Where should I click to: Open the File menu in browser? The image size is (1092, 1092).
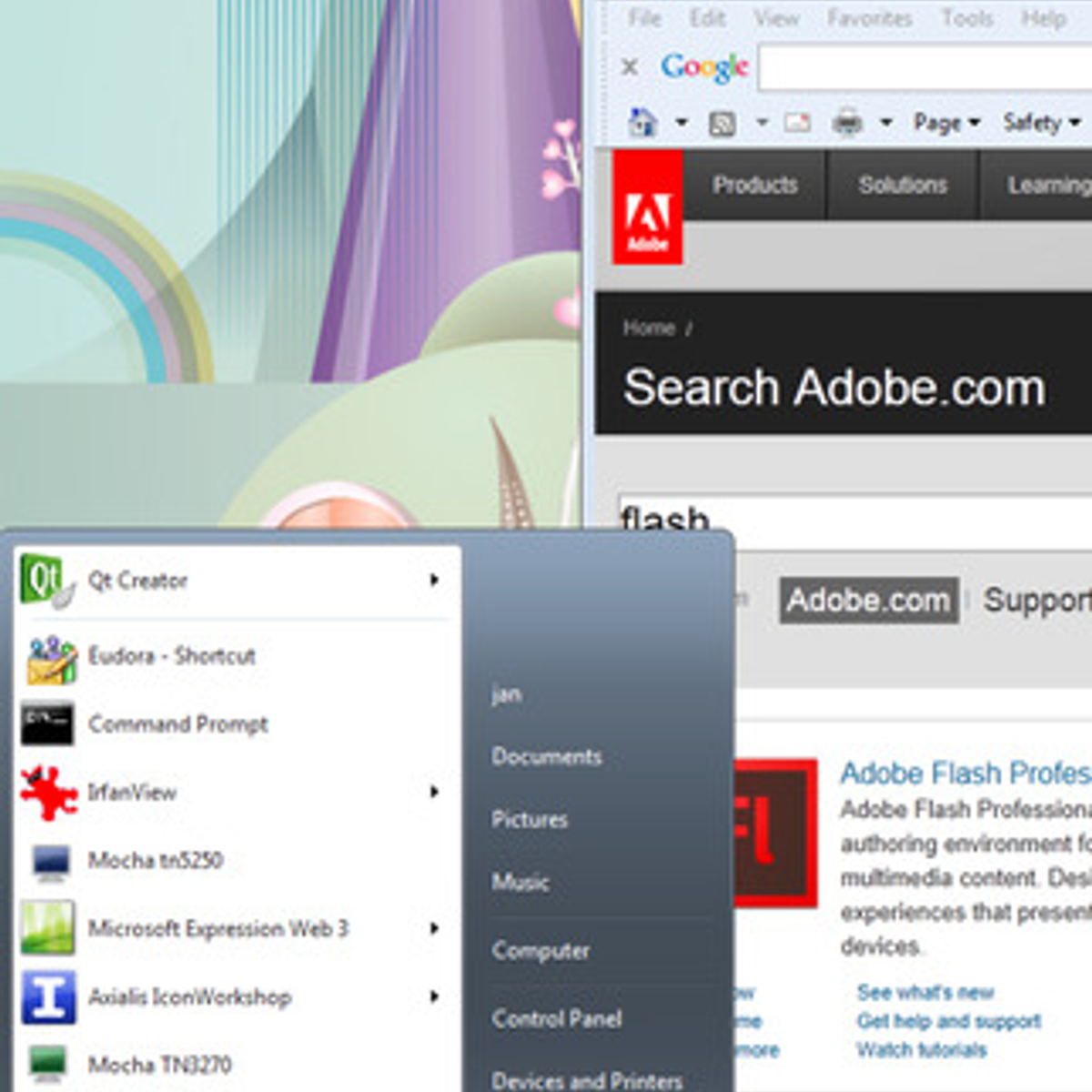(x=644, y=18)
